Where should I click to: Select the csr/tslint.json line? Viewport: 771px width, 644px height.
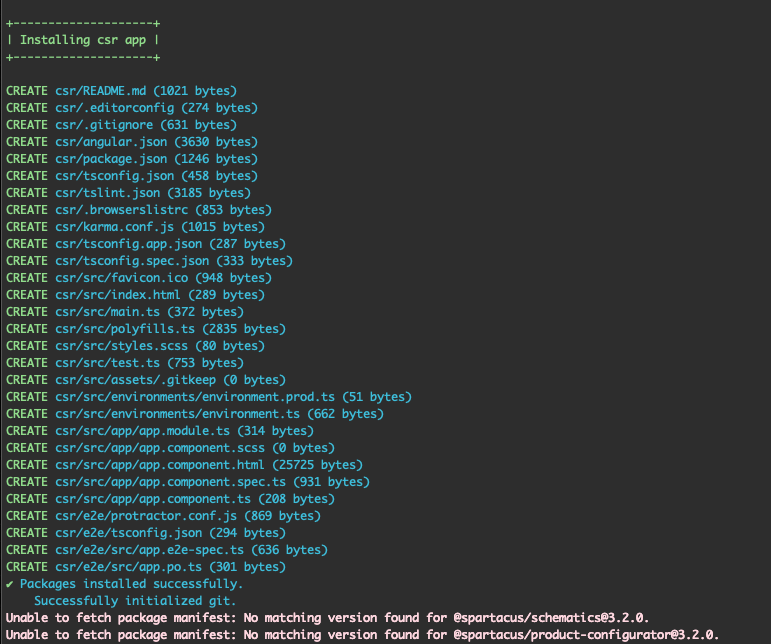(128, 193)
